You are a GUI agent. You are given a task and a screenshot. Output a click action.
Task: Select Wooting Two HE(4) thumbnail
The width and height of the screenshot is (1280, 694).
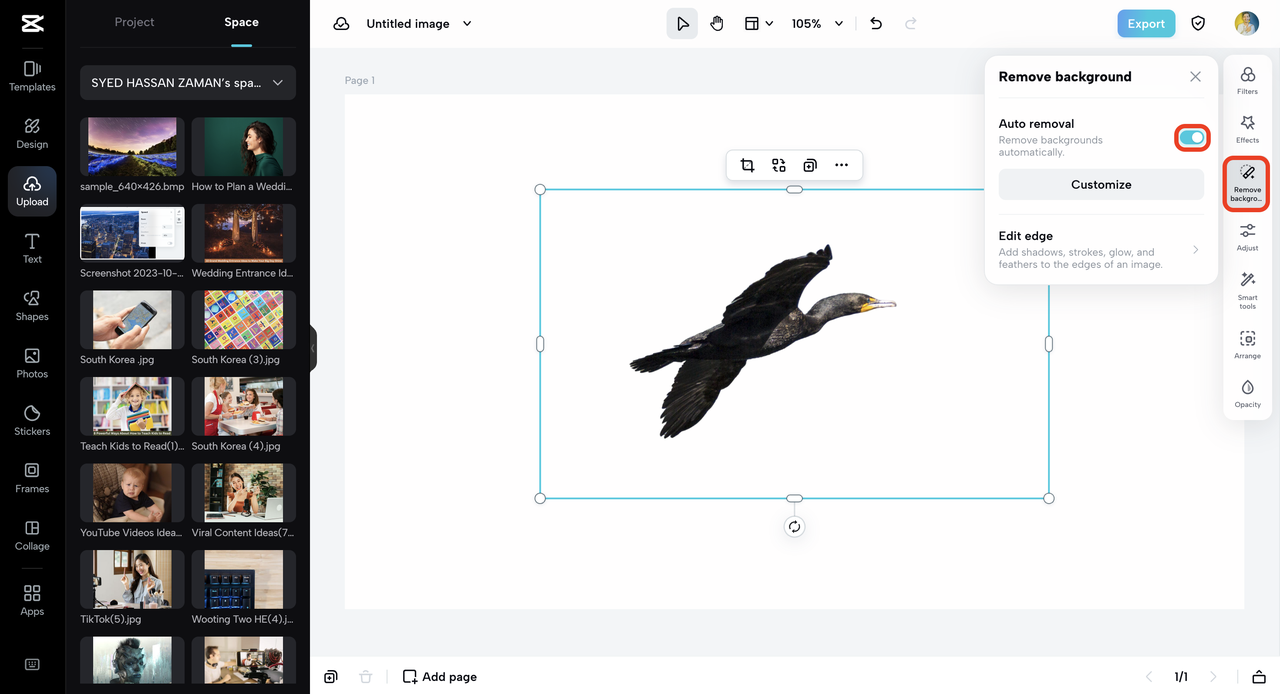pyautogui.click(x=244, y=579)
